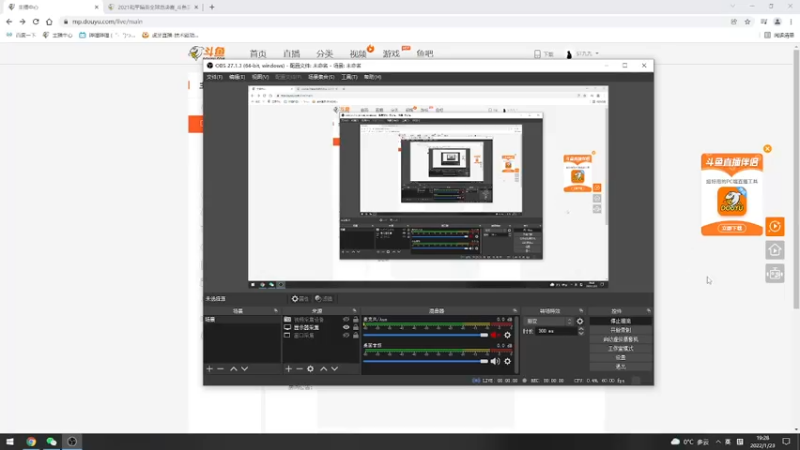Open OBS Studio from the taskbar
The height and width of the screenshot is (450, 800).
(72, 441)
